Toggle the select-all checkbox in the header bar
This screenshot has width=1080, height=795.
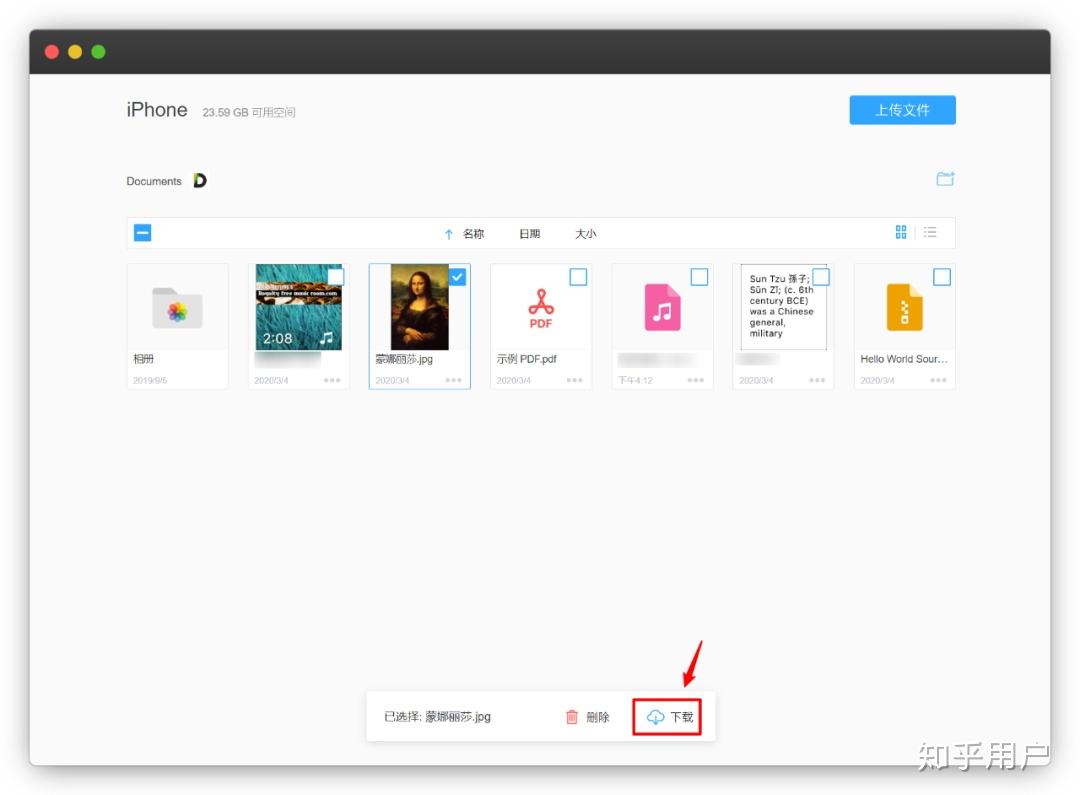pyautogui.click(x=143, y=233)
